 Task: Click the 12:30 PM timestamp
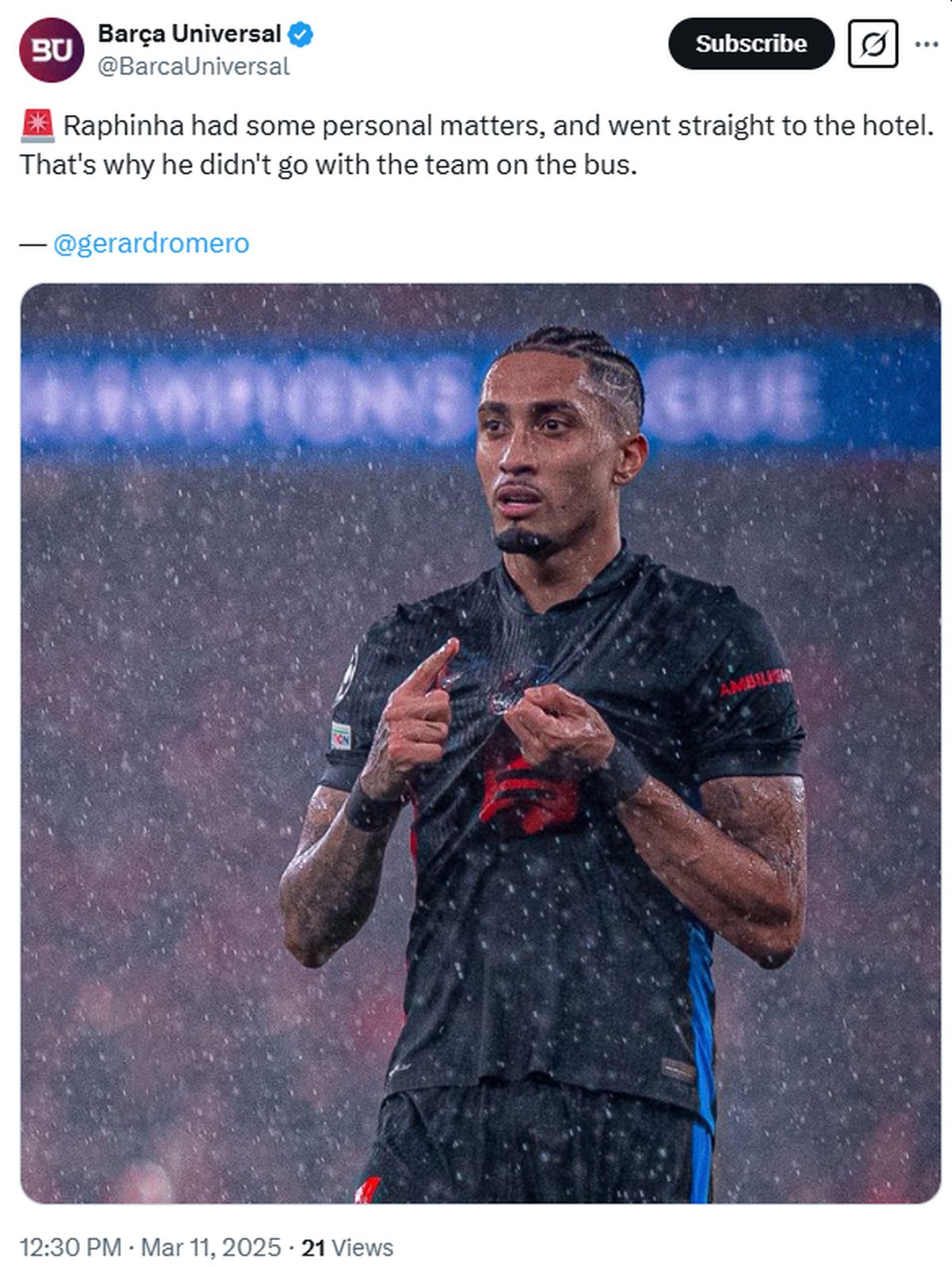pos(71,1247)
